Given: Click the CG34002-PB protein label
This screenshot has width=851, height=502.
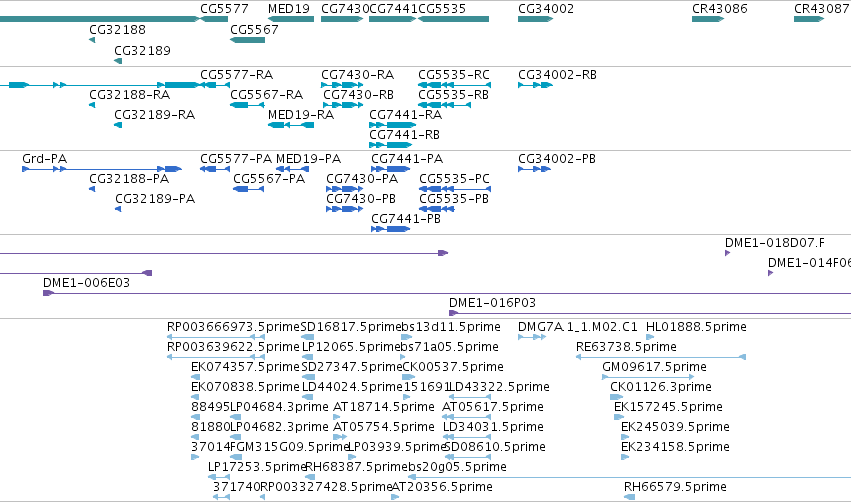Looking at the screenshot, I should 557,159.
